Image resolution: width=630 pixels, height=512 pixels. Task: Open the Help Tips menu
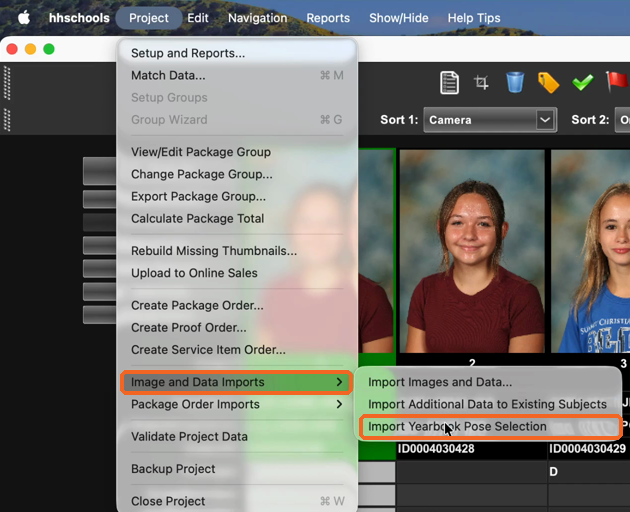(474, 18)
